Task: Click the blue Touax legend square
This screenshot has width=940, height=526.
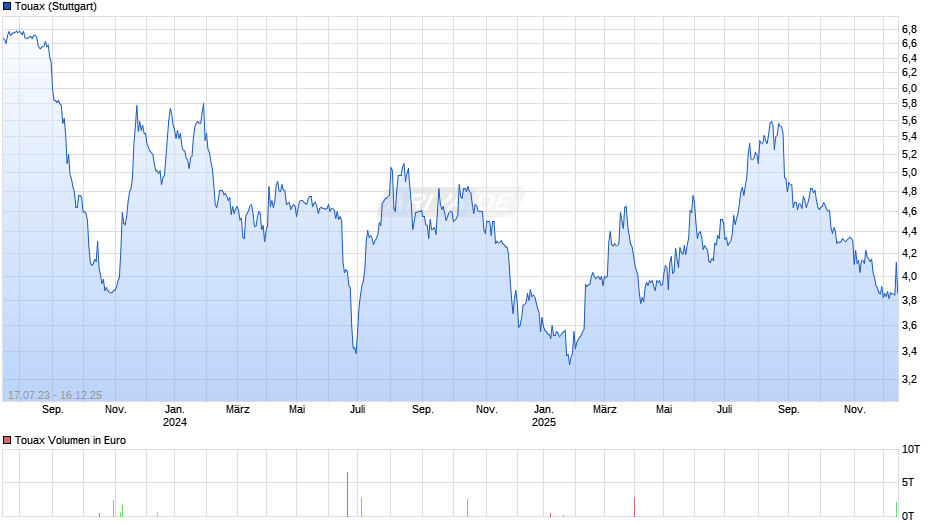Action: 7,7
